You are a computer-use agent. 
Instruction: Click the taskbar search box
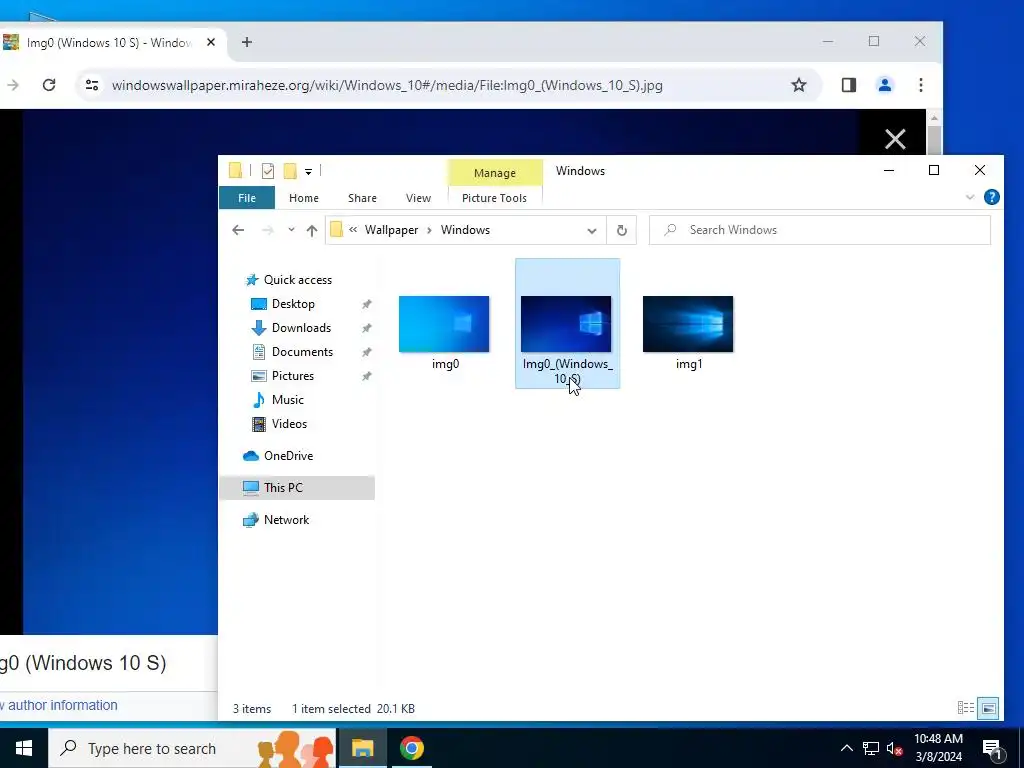192,748
